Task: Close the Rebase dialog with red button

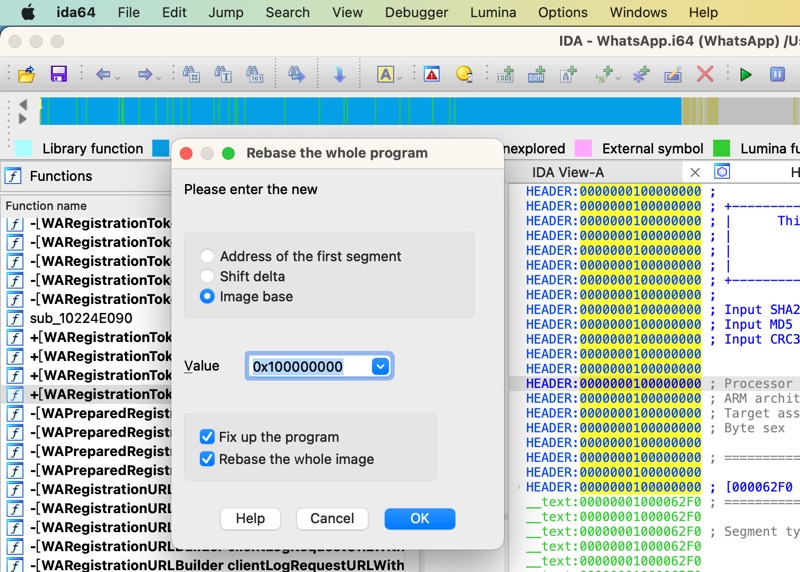Action: tap(186, 153)
